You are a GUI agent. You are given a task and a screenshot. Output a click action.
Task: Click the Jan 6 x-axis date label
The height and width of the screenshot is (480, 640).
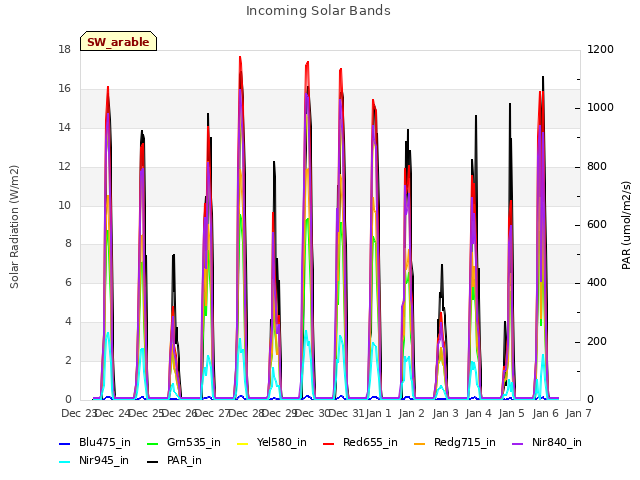tap(545, 413)
